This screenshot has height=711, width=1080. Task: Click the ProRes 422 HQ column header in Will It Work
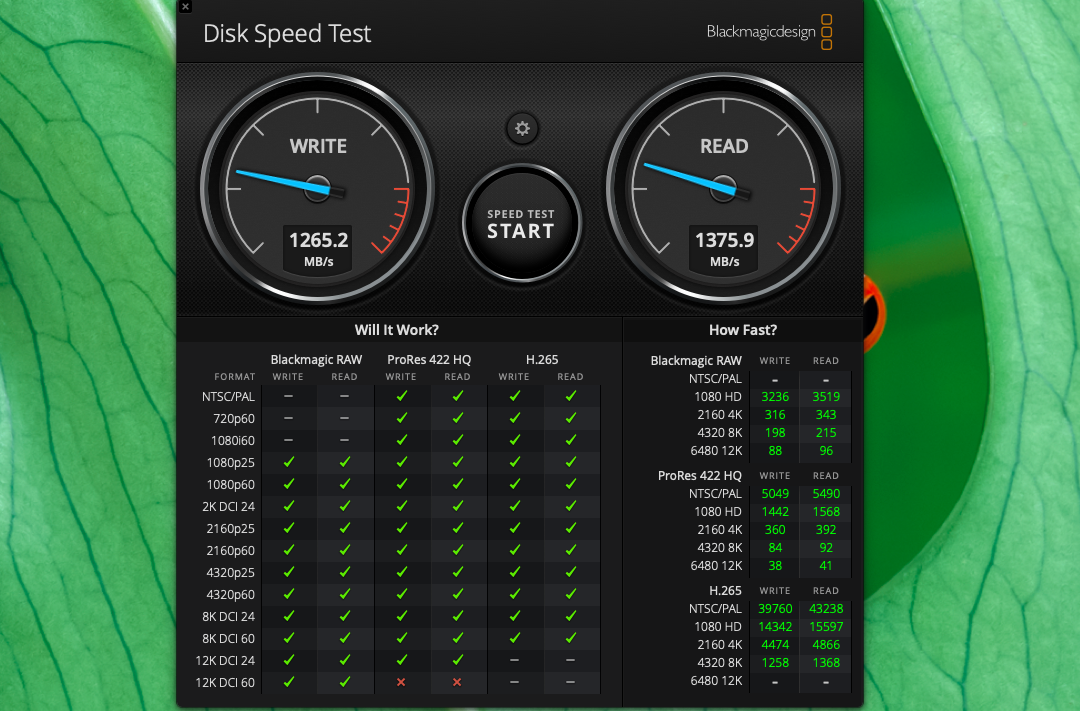tap(429, 360)
